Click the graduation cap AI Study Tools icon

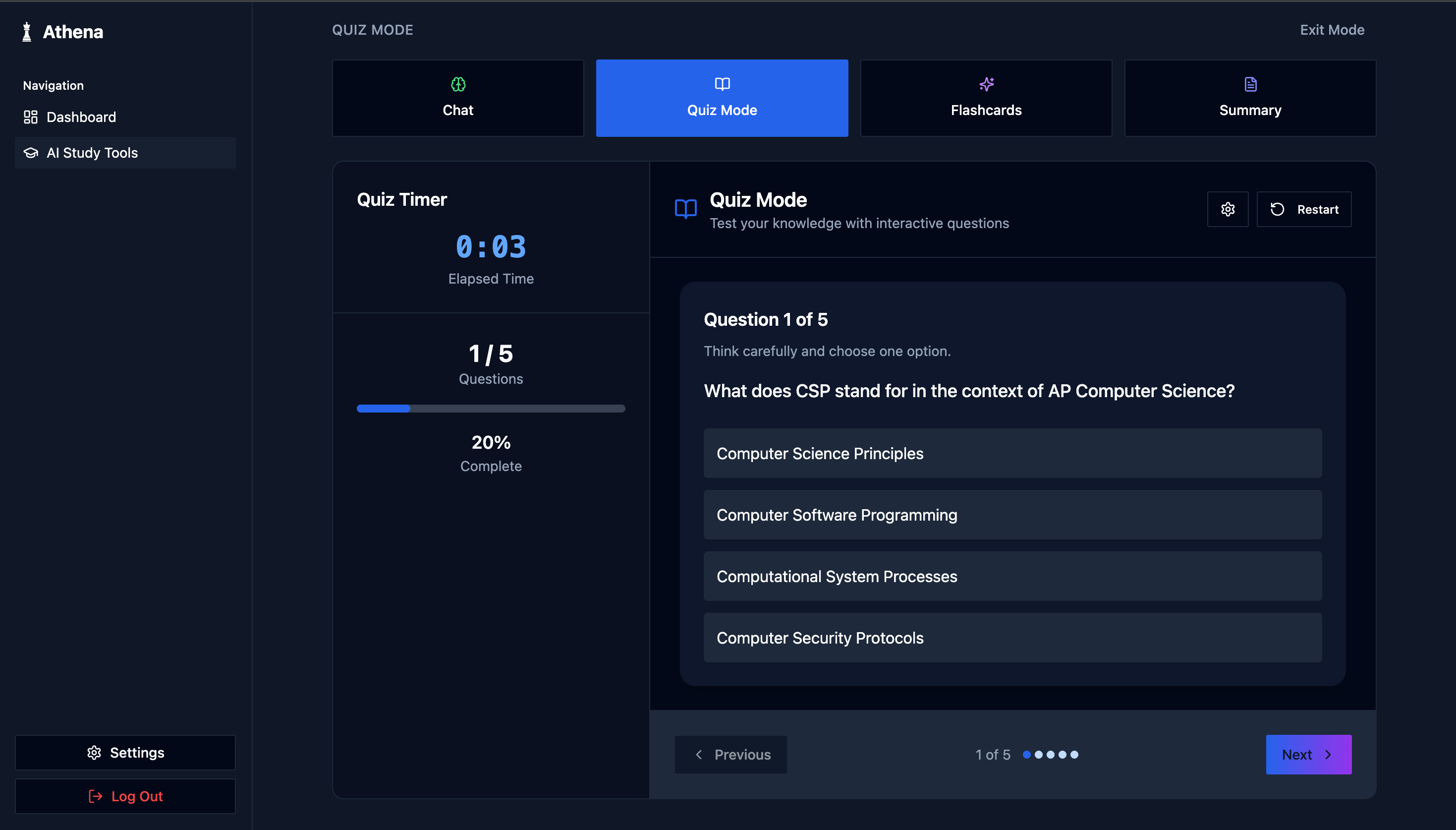tap(30, 153)
